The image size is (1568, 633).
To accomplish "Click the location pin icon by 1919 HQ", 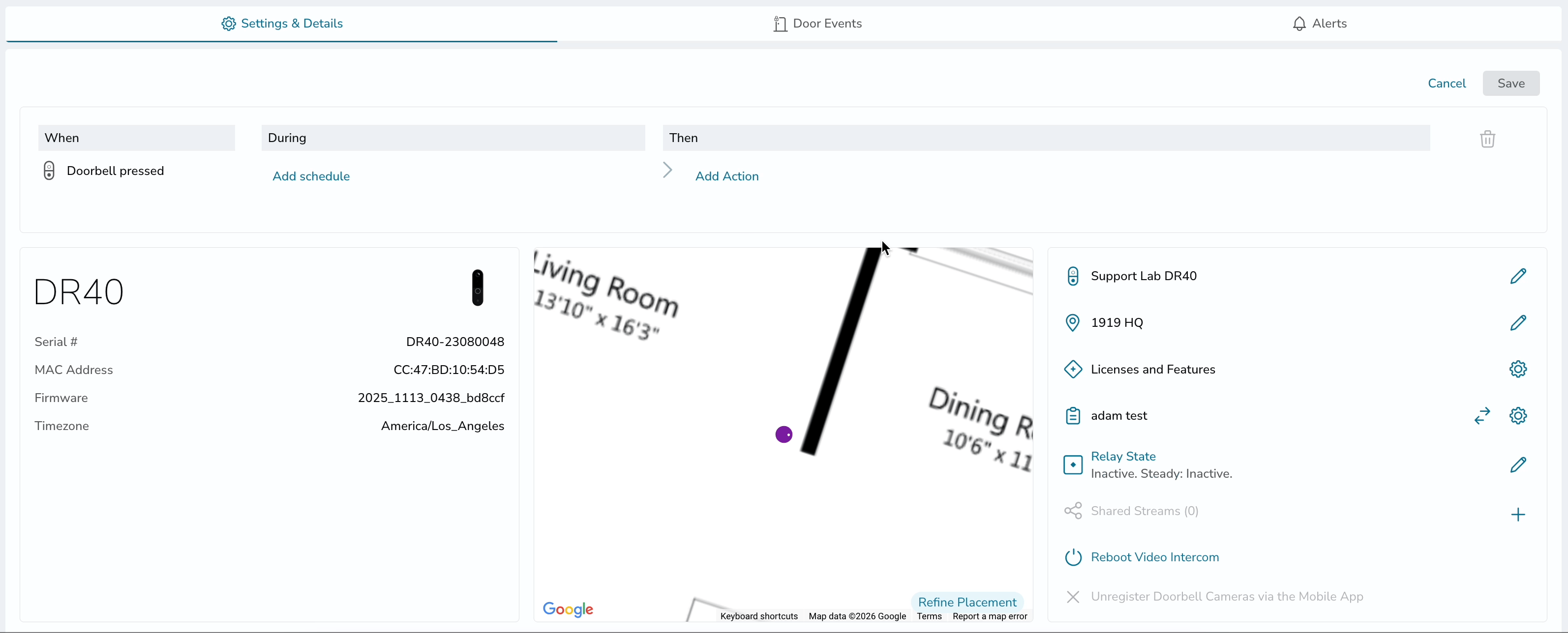I will point(1073,323).
